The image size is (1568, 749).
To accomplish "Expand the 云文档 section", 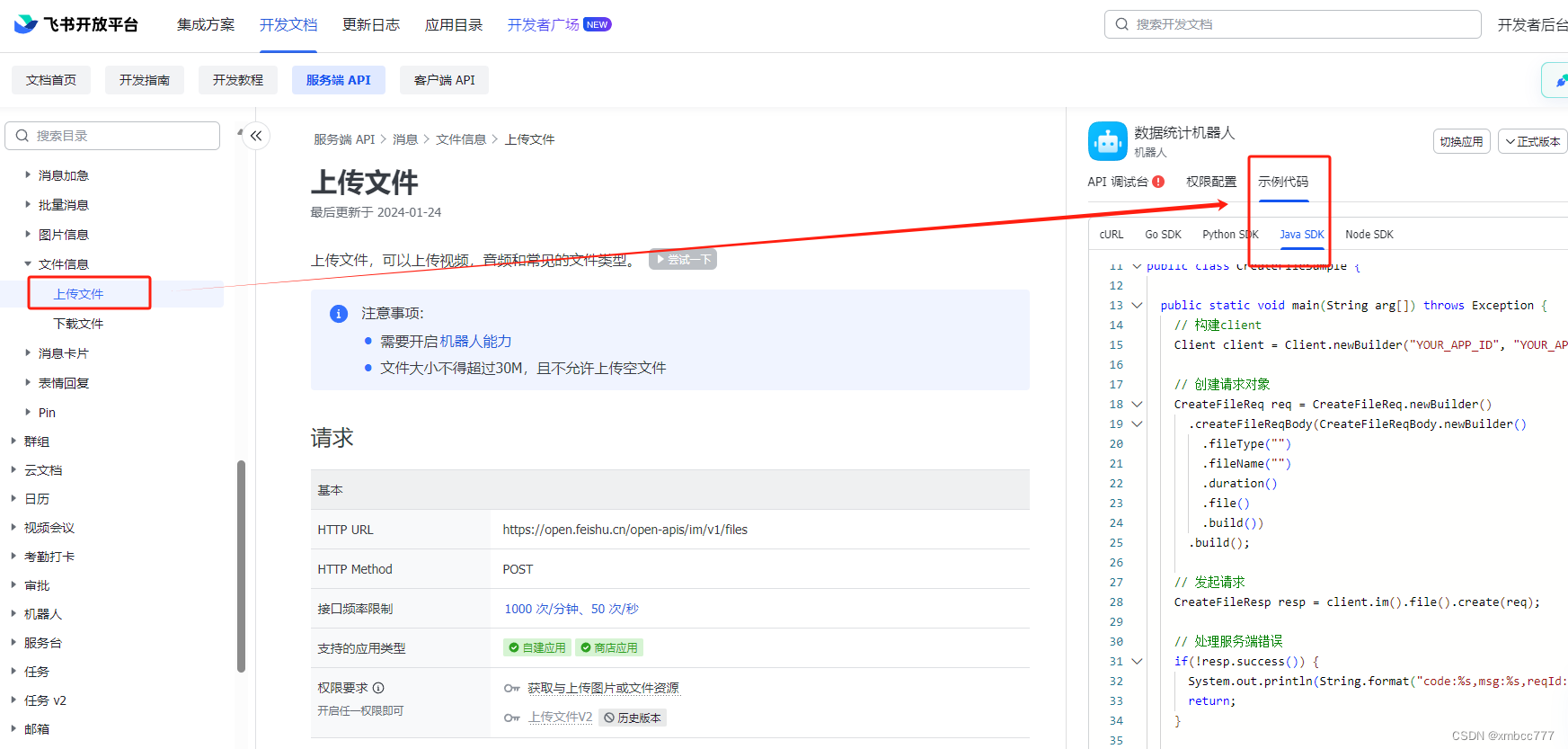I will pyautogui.click(x=13, y=470).
